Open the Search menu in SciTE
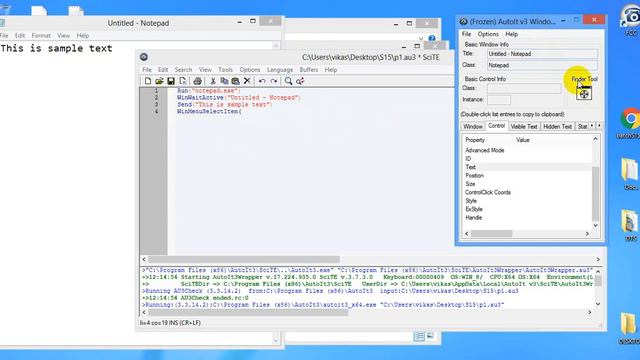 coord(183,70)
